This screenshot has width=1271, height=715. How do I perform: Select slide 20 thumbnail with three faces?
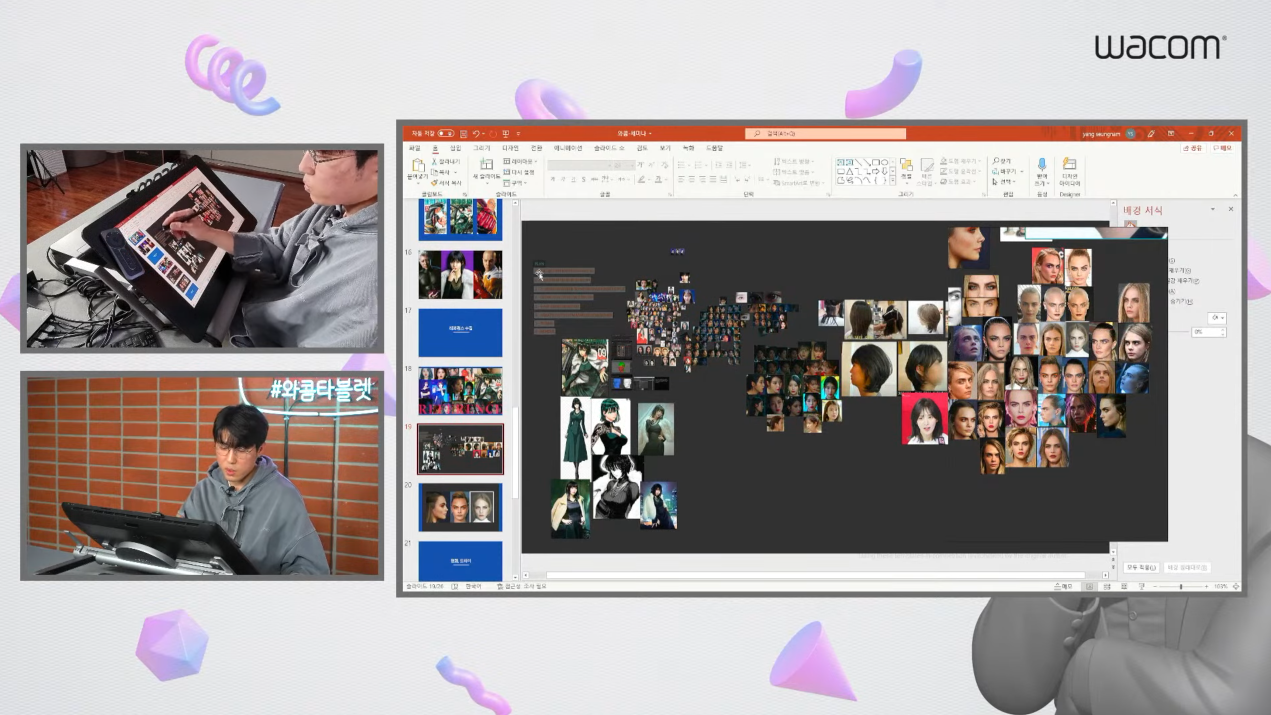(460, 507)
